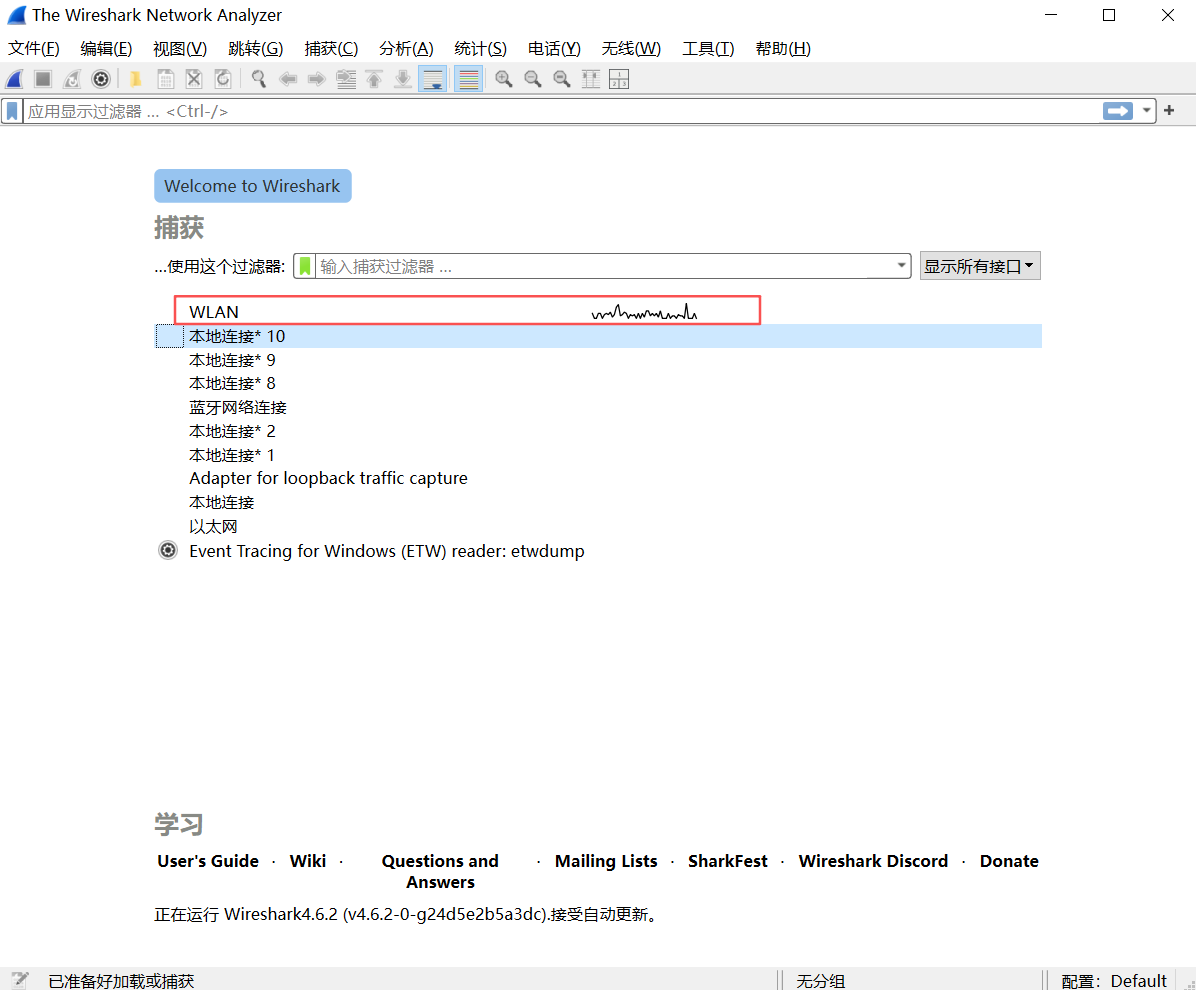Open the 分析(A) menu
Screen dimensions: 1196x990
(x=406, y=49)
